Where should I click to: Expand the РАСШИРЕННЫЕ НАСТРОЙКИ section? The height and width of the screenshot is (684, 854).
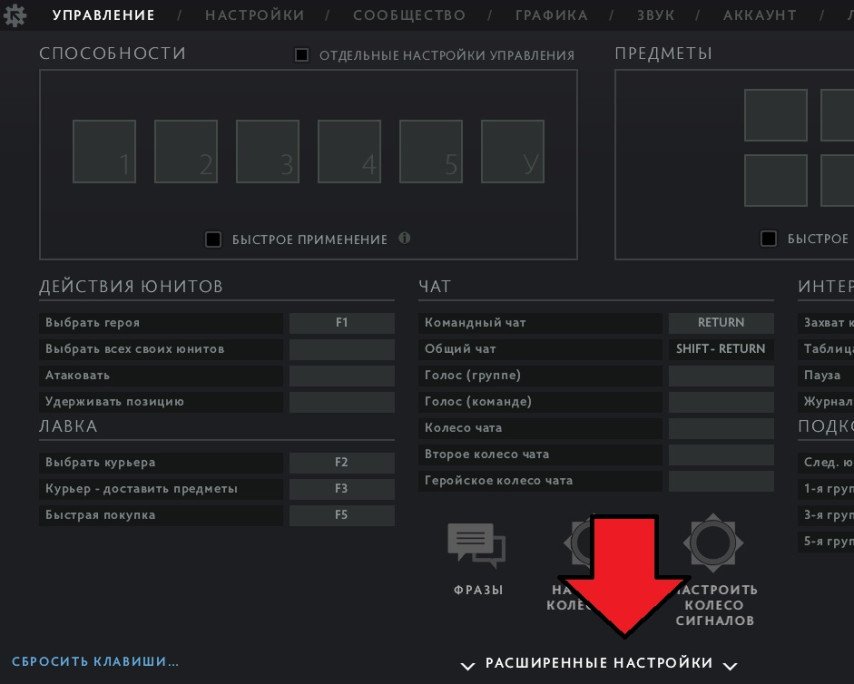[598, 663]
